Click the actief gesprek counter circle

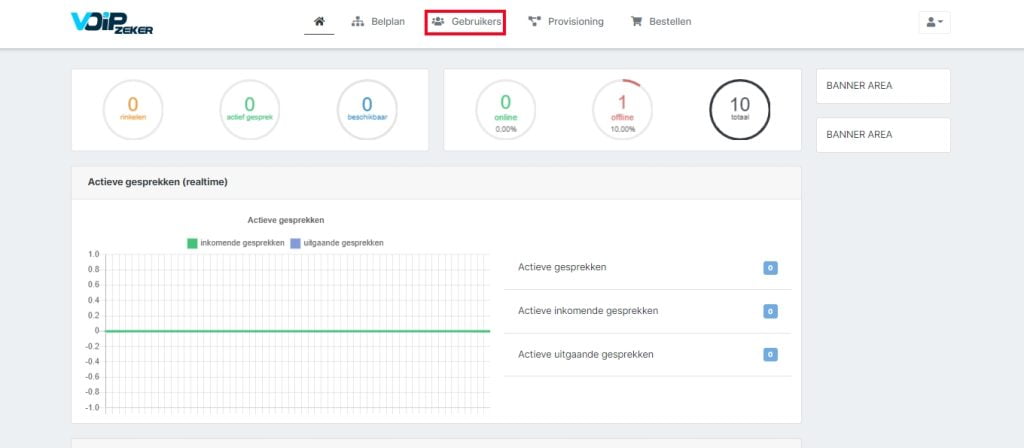click(249, 110)
